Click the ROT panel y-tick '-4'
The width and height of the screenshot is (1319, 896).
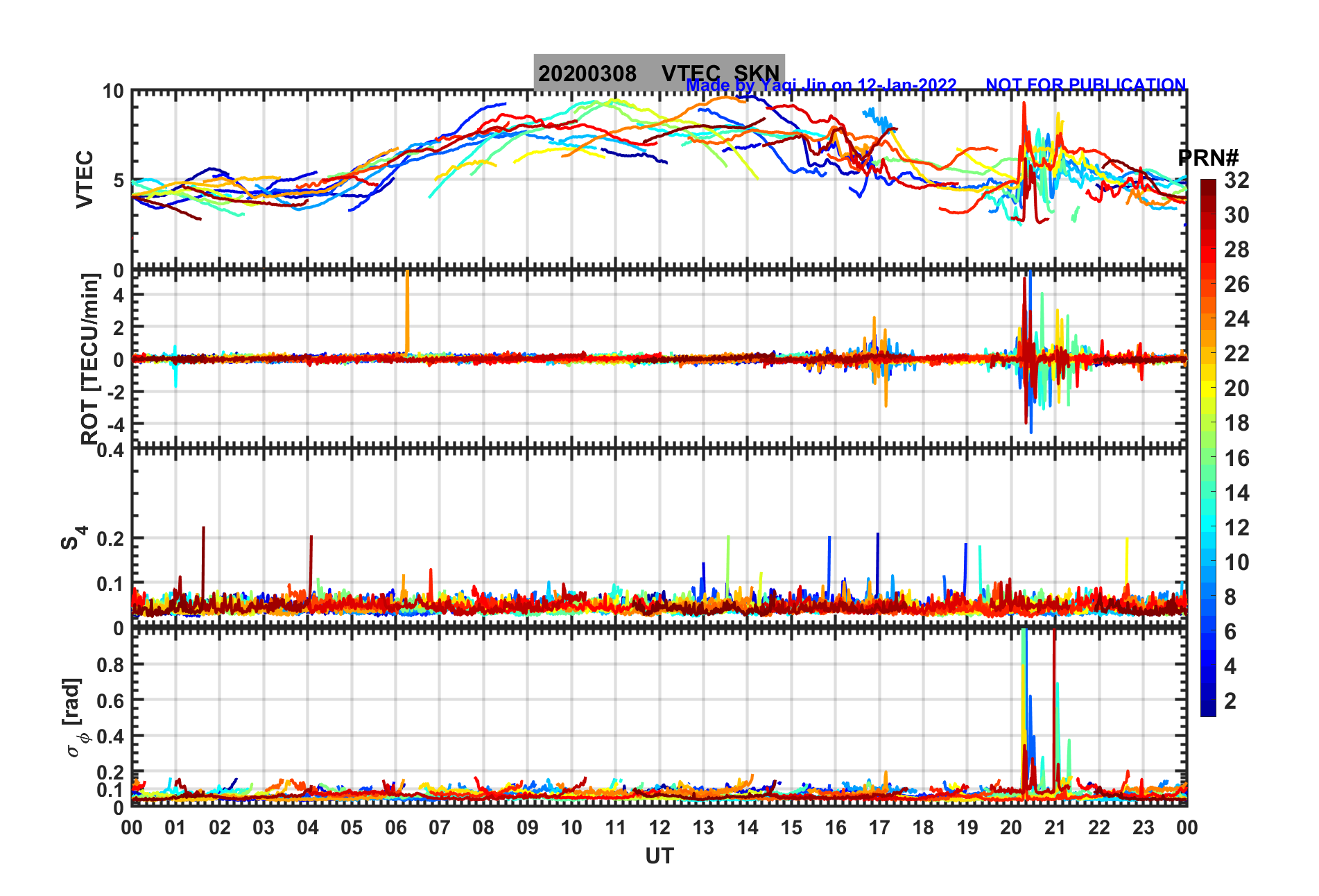coord(115,423)
